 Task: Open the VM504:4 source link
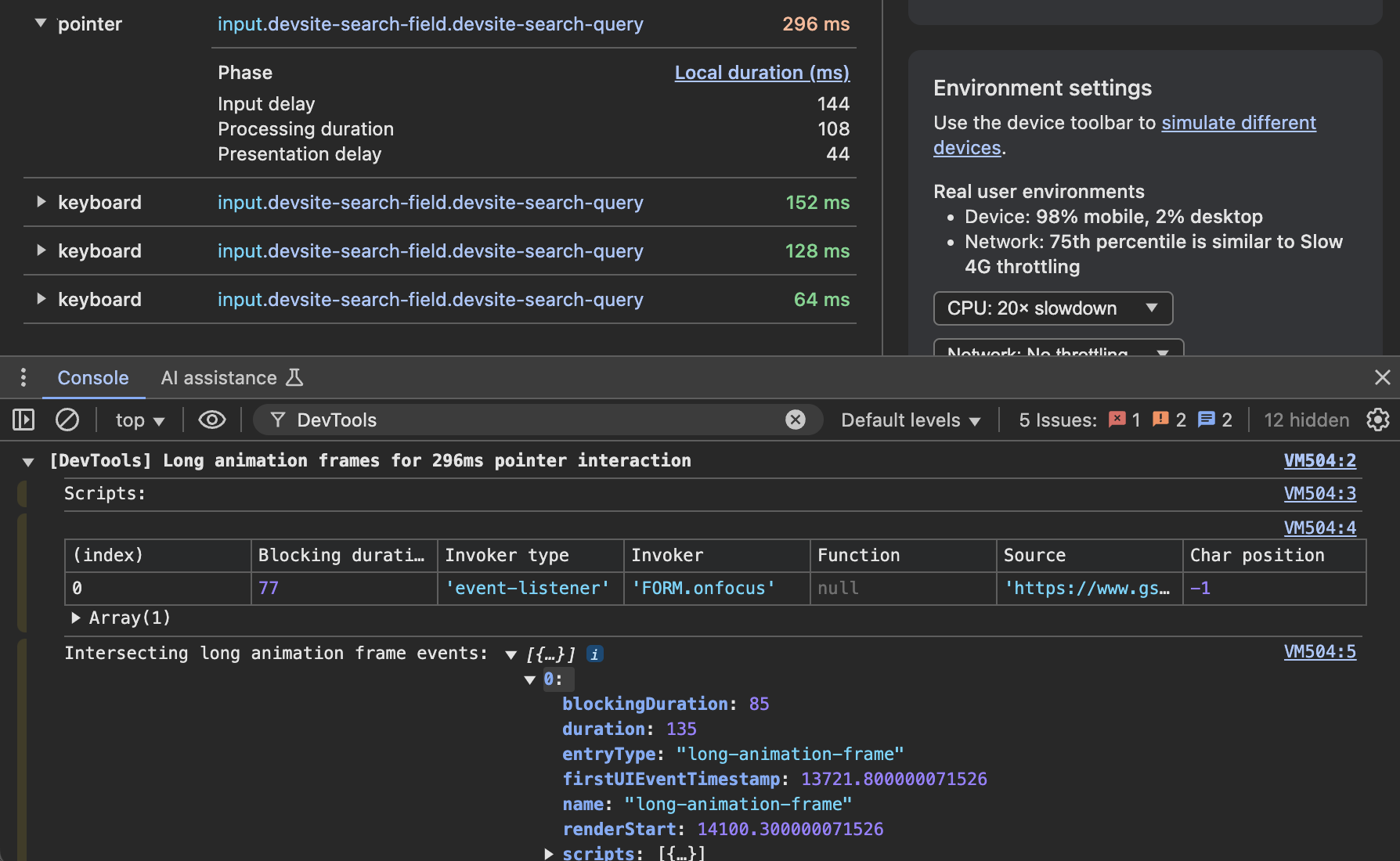tap(1320, 528)
